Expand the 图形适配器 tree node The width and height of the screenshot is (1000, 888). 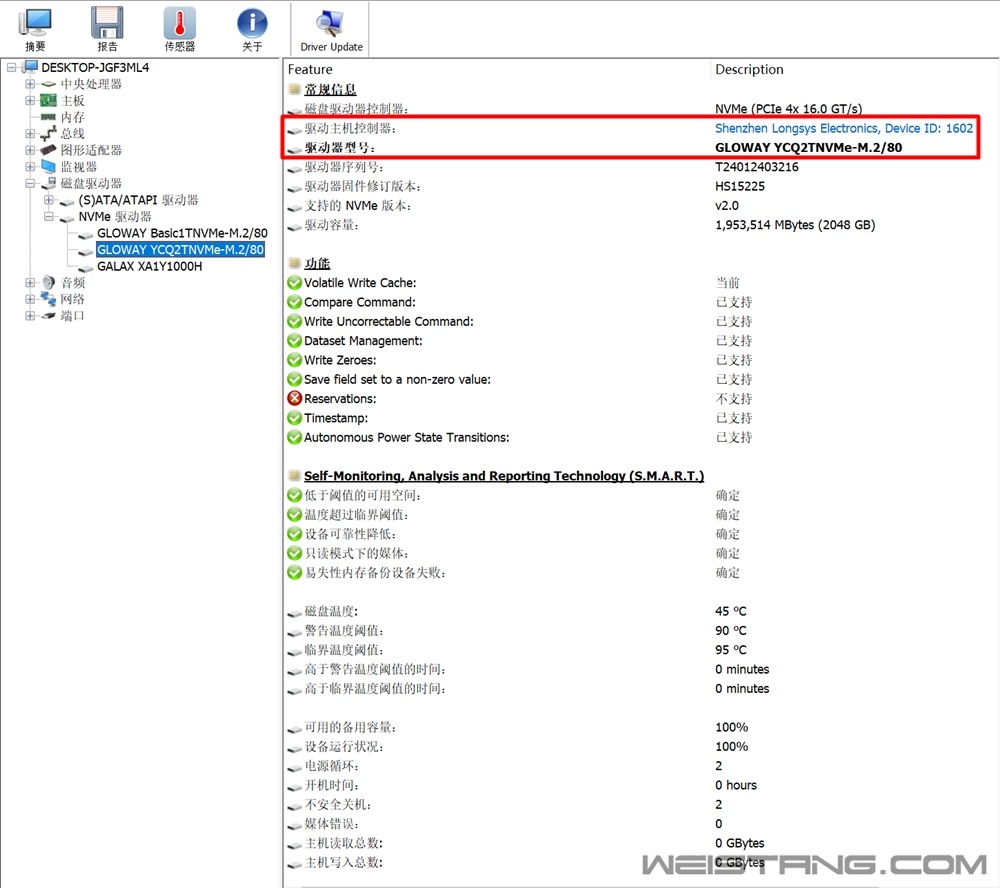click(x=30, y=150)
